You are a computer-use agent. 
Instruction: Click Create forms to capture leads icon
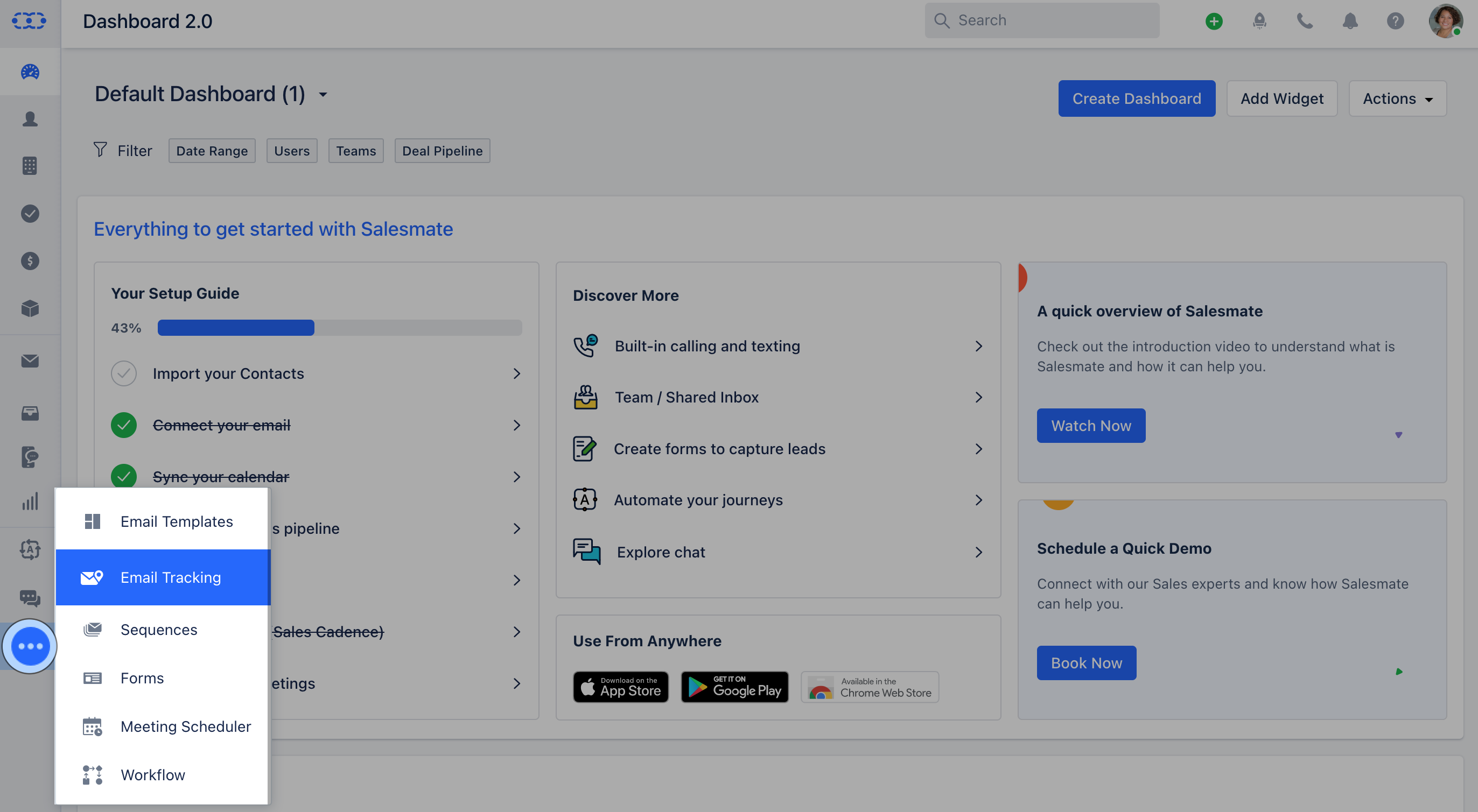(x=585, y=448)
